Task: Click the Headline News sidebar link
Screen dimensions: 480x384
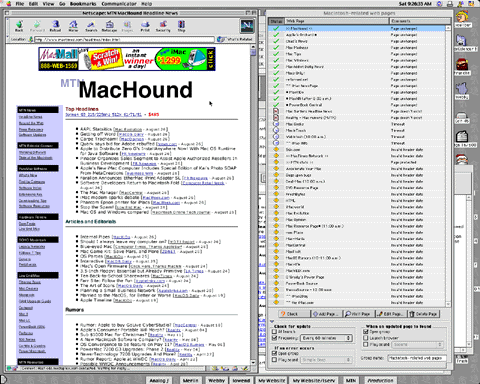Action: pos(30,117)
